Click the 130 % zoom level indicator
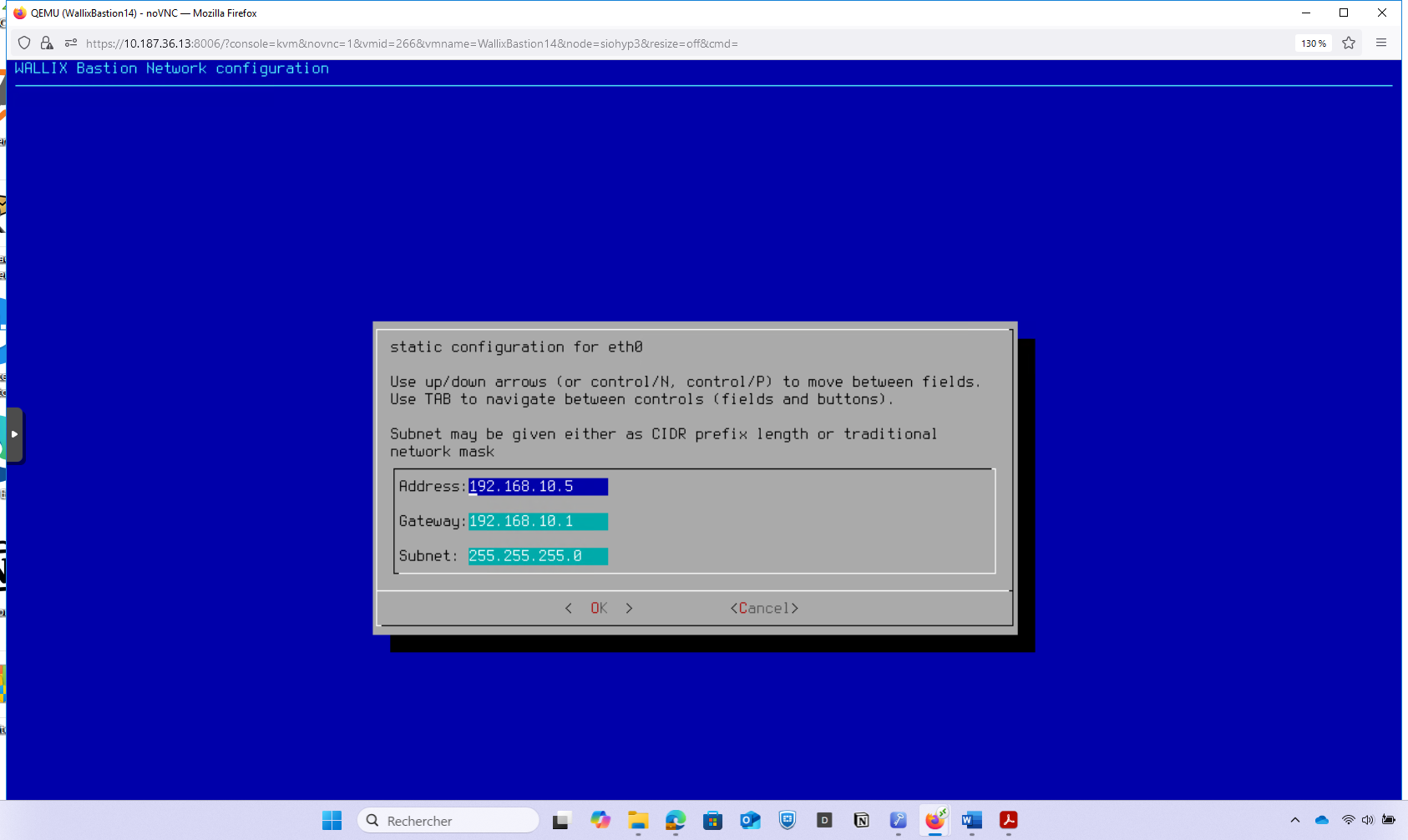The width and height of the screenshot is (1408, 840). [1313, 43]
